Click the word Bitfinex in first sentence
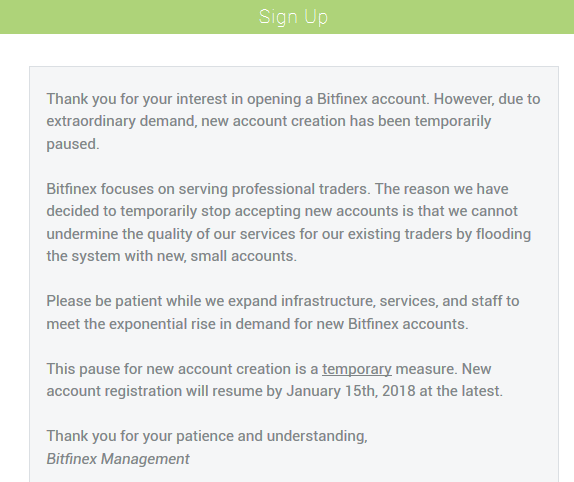This screenshot has height=482, width=574. coord(342,99)
